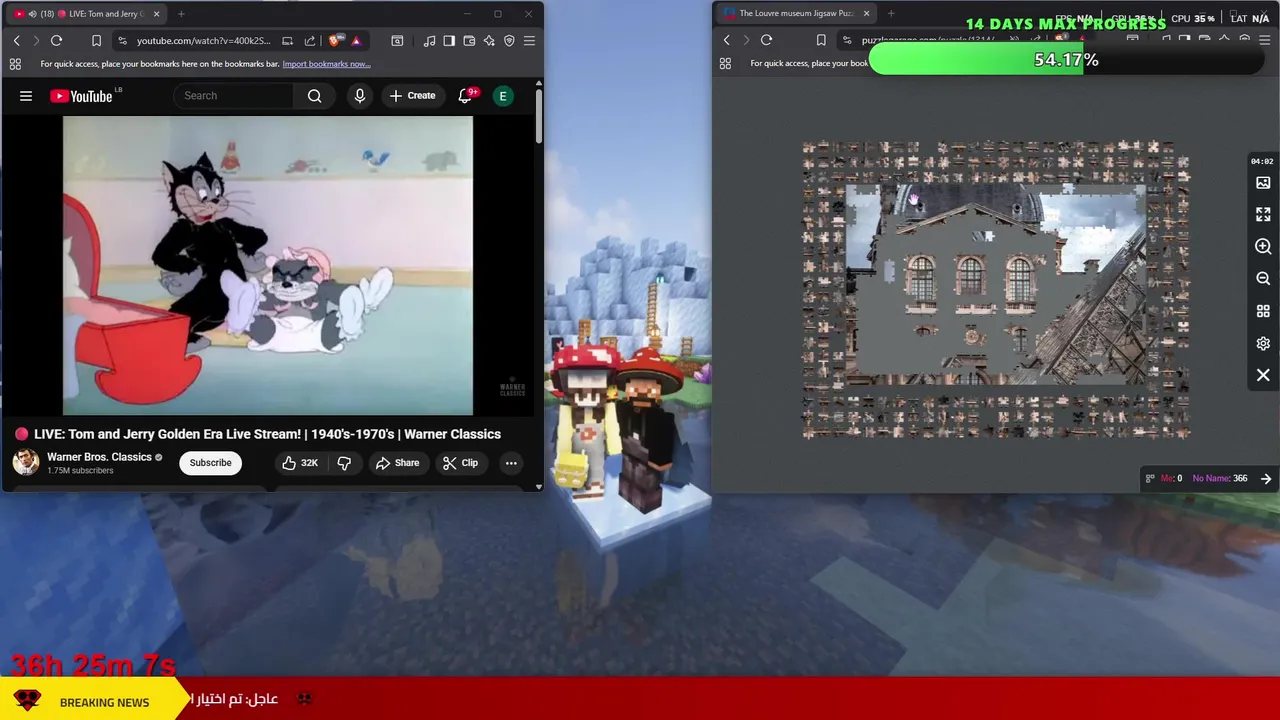Toggle puzzle fullscreen mode
1280x720 pixels.
click(x=1263, y=215)
